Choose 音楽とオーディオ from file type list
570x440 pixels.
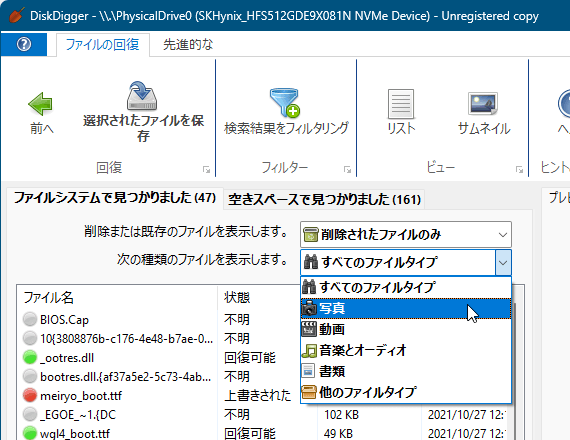[x=406, y=351]
